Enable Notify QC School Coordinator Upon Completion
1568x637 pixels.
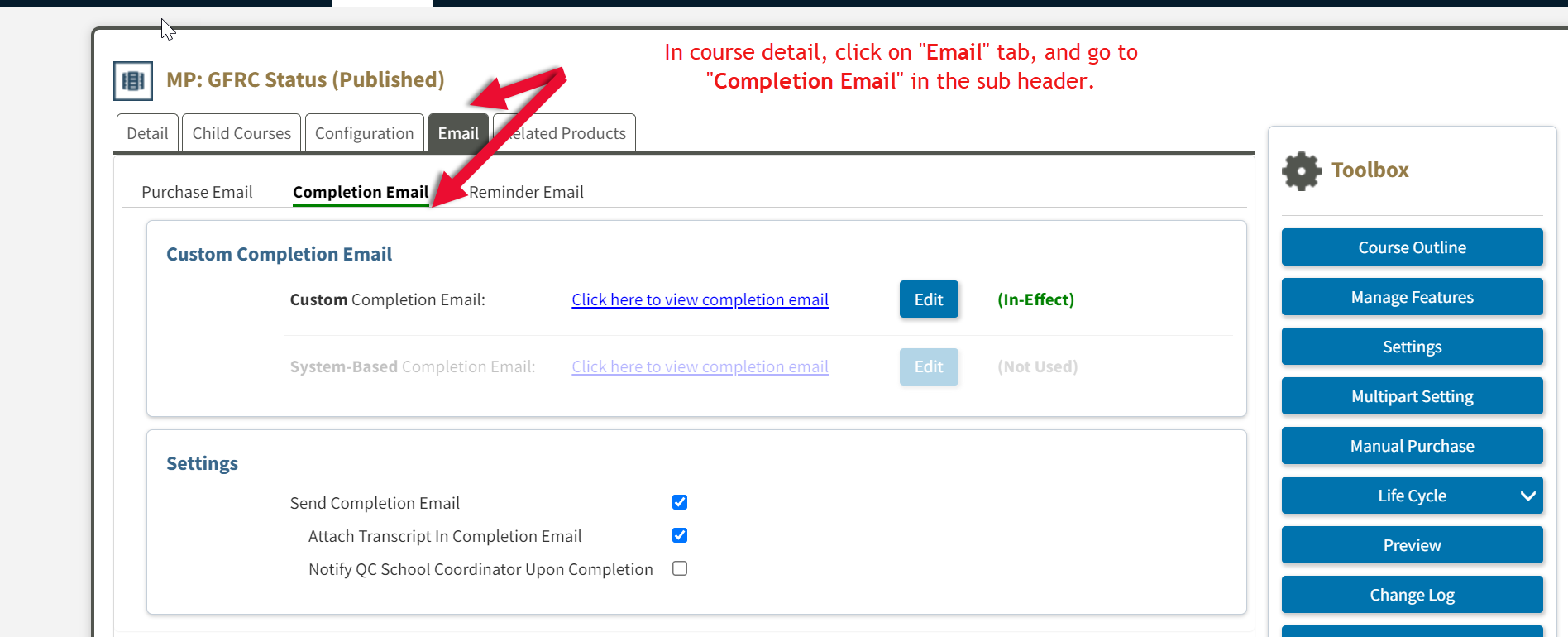[x=679, y=568]
